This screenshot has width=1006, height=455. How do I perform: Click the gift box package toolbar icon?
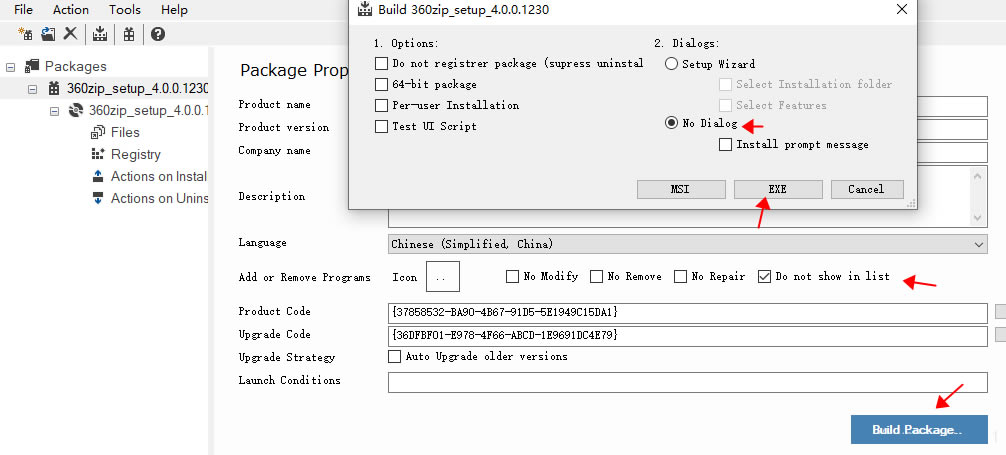coord(129,34)
